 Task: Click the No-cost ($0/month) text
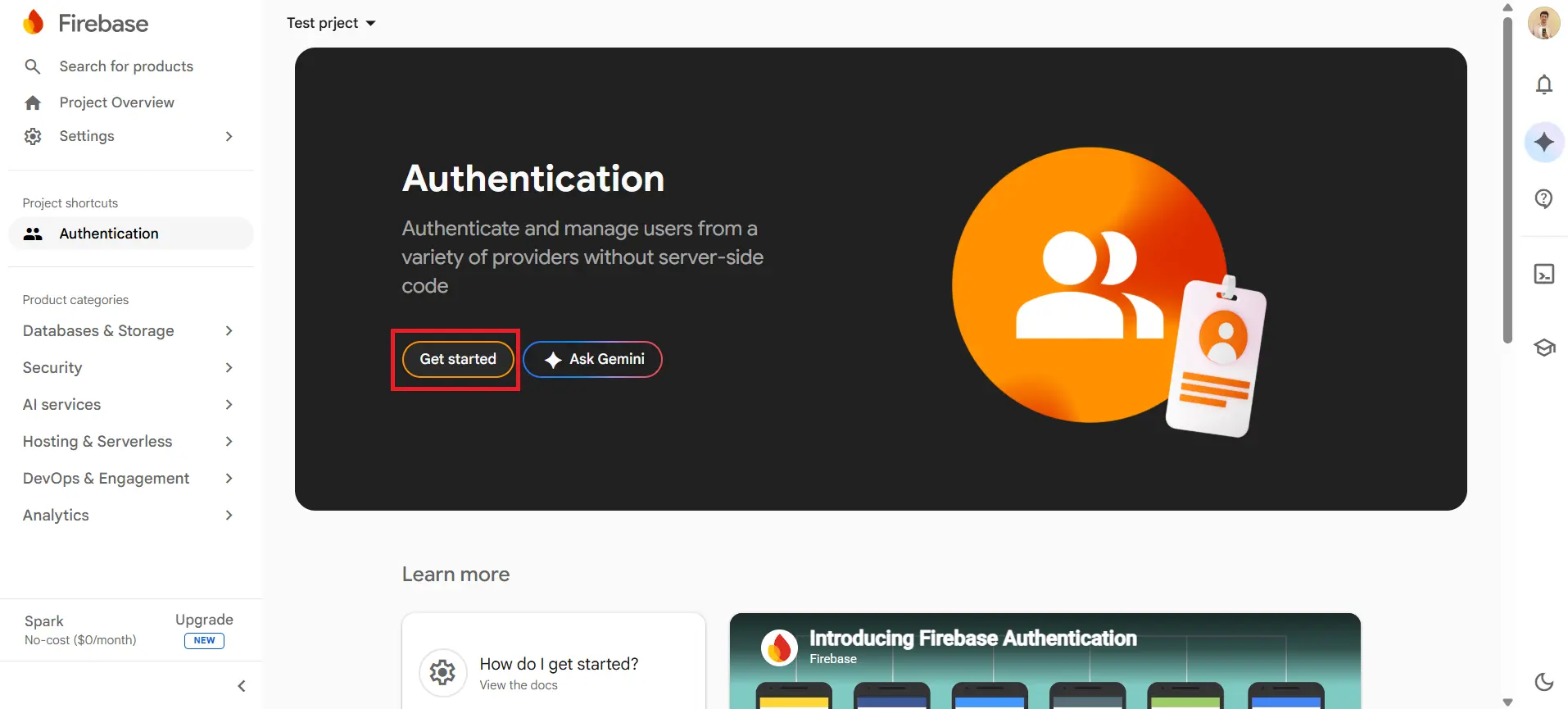(80, 640)
